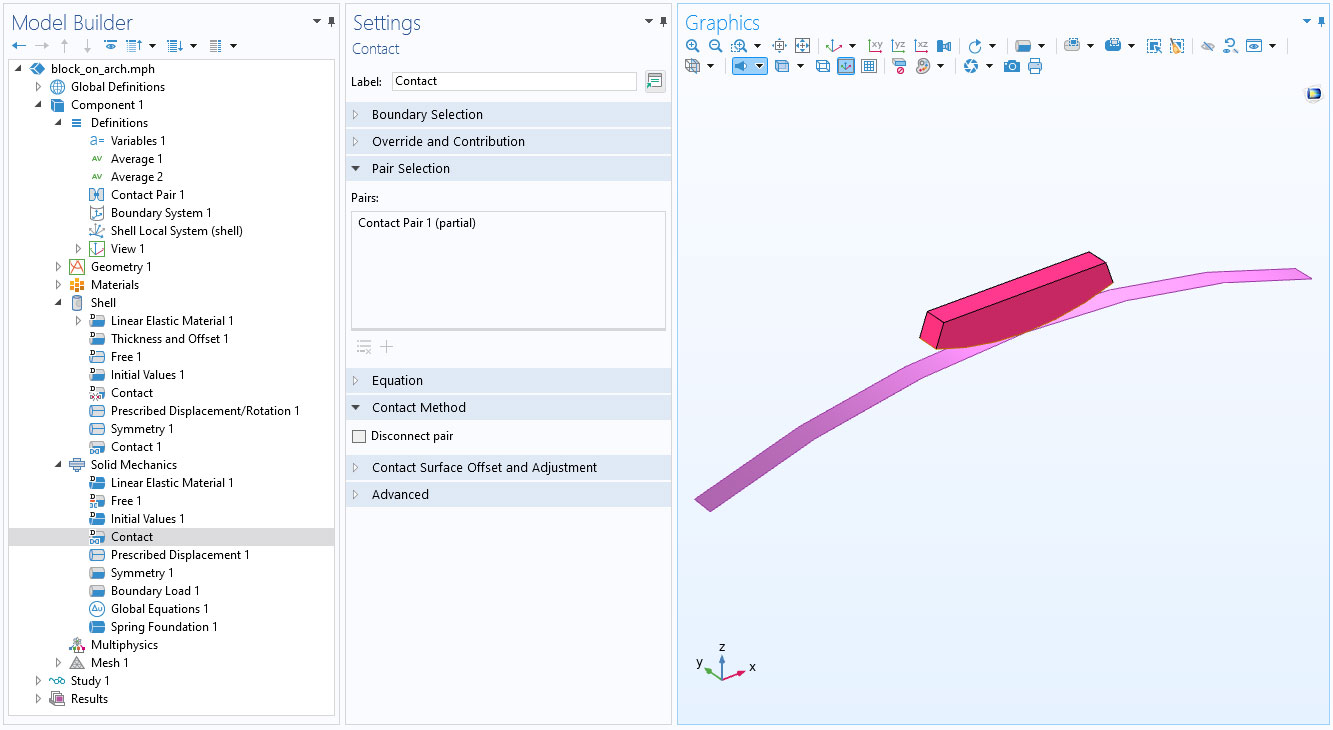Screen dimensions: 1333x730
Task: Click the Zoom In graphics icon
Action: (x=693, y=46)
